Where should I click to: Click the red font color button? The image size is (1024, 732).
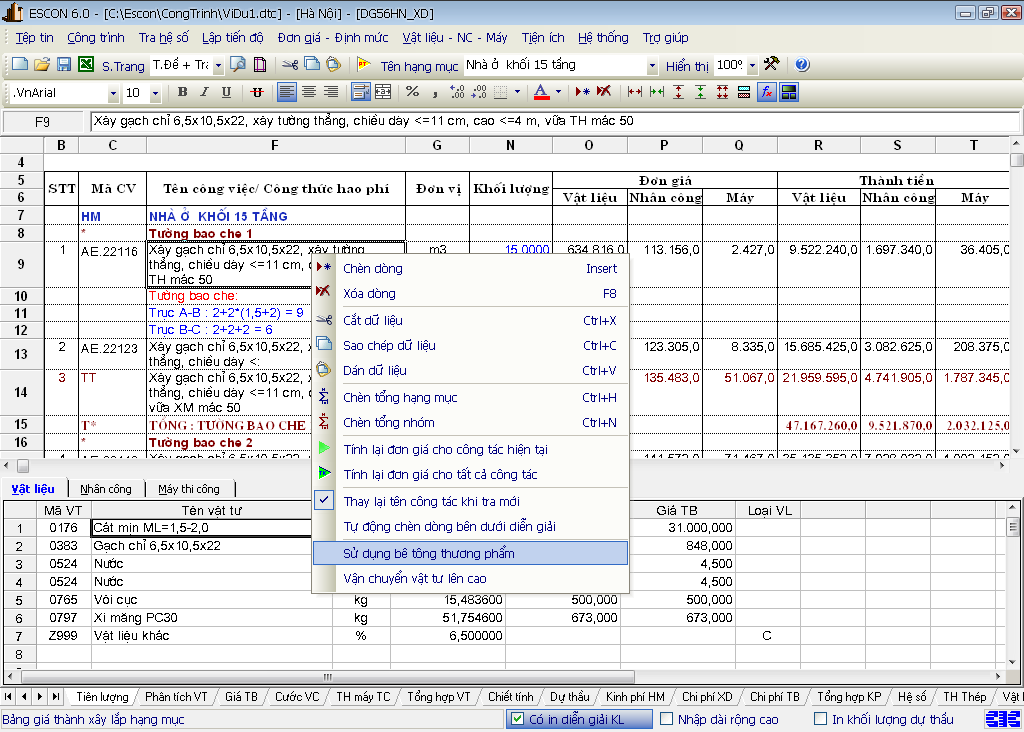[x=541, y=92]
